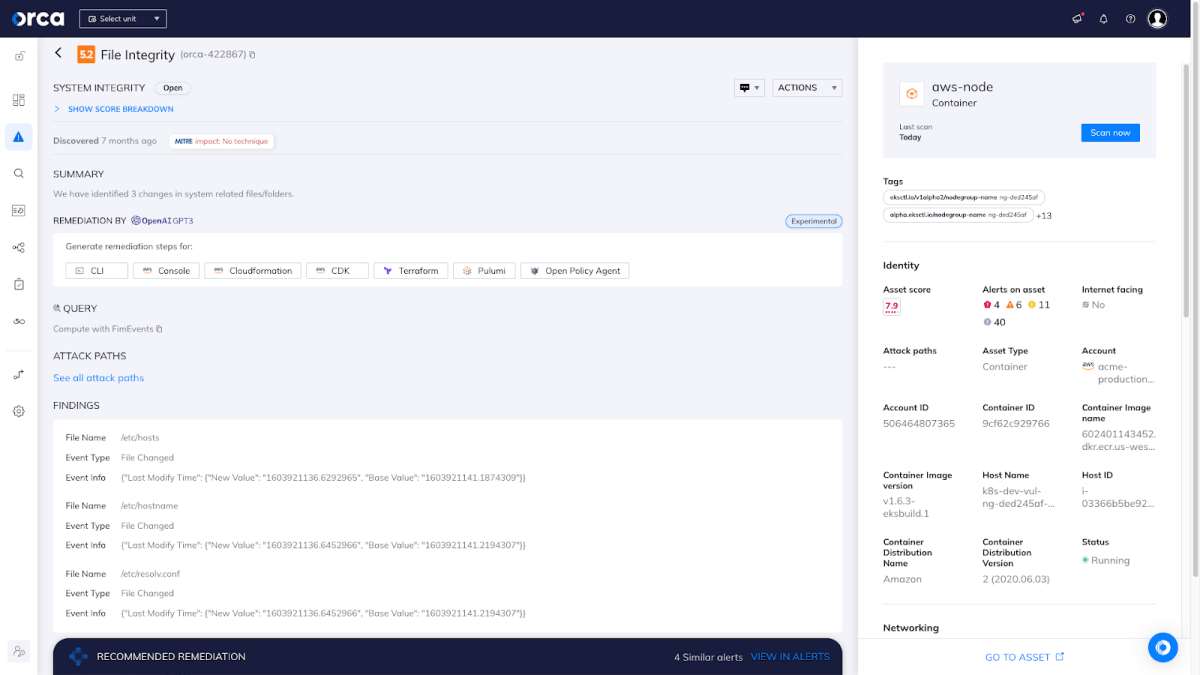Click VIEW IN ALERTS link
The width and height of the screenshot is (1200, 675).
(x=790, y=657)
